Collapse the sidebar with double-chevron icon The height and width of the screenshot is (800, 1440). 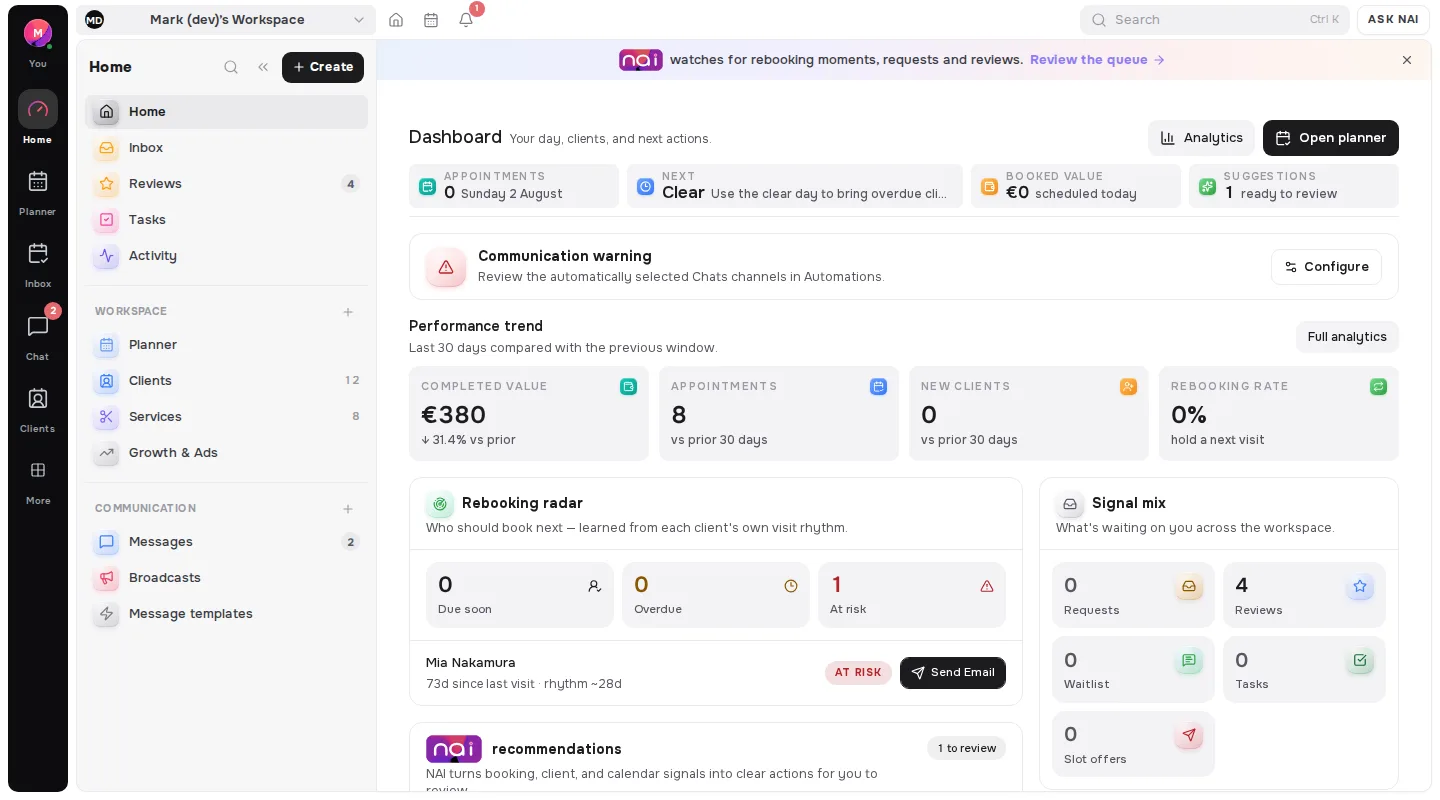pyautogui.click(x=263, y=67)
